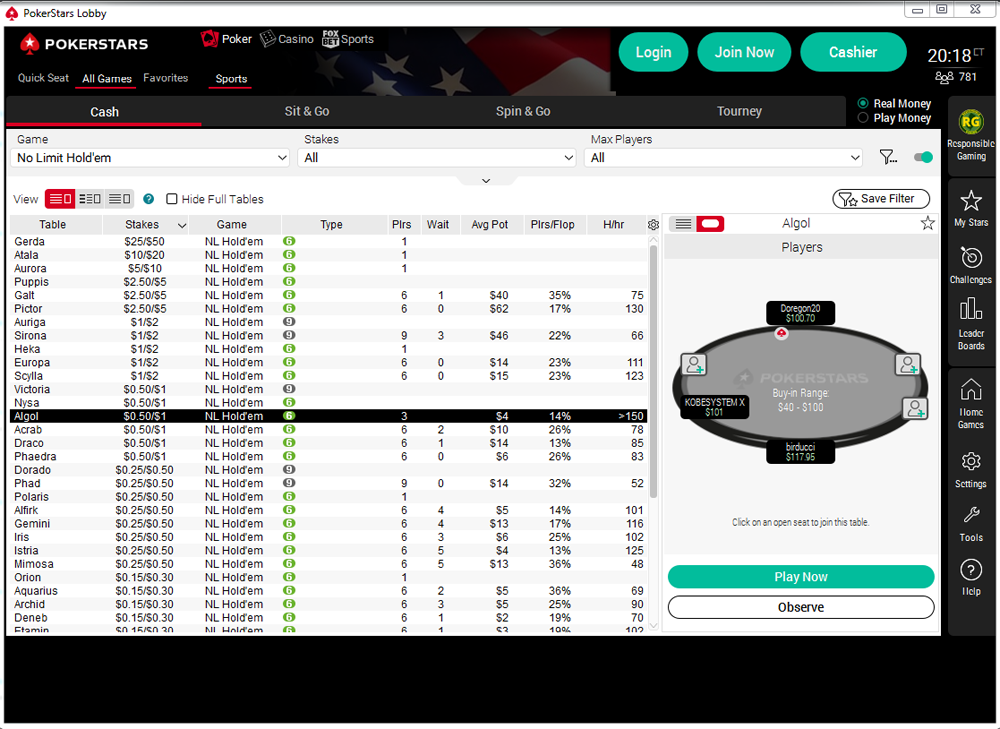This screenshot has width=1000, height=729.
Task: Take the open seat on the table's left side
Action: (x=693, y=364)
